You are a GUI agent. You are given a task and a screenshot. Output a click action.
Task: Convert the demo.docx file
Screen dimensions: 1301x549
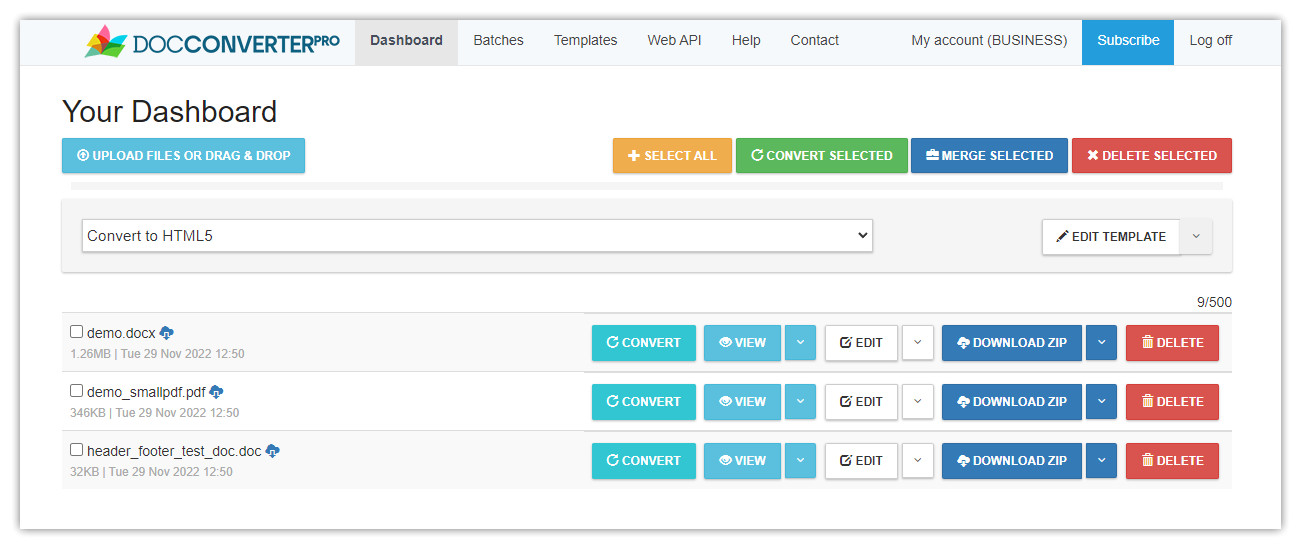644,343
